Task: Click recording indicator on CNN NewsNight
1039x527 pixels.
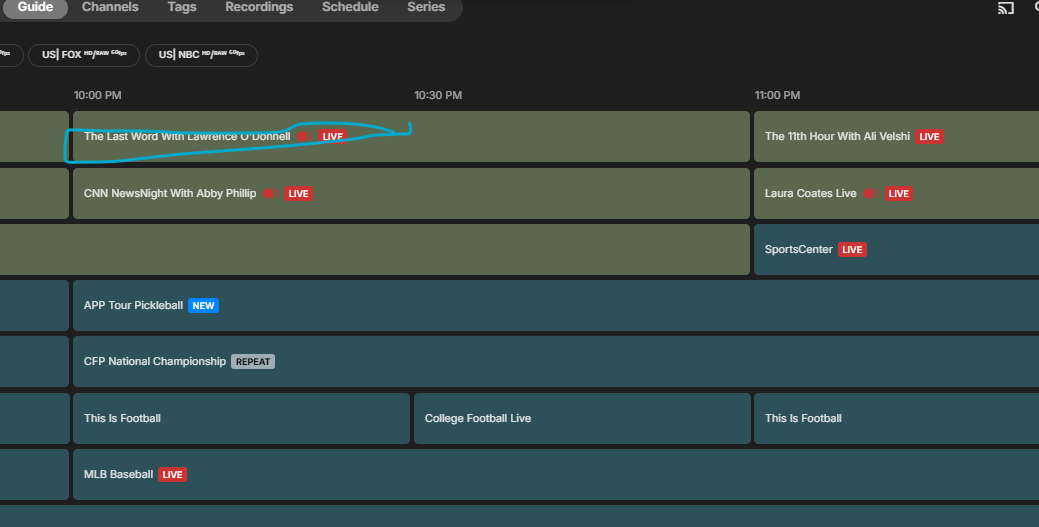Action: [x=270, y=194]
